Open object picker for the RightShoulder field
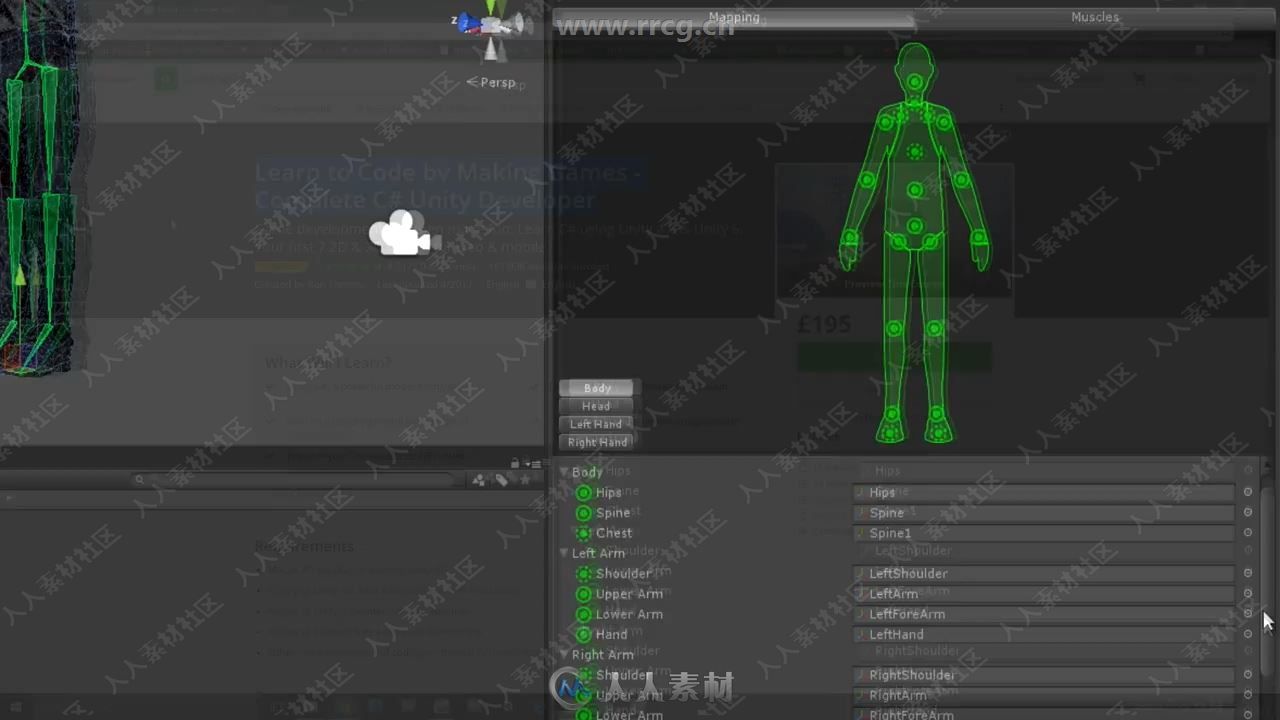Screen dimensions: 1280x720 [x=1248, y=675]
